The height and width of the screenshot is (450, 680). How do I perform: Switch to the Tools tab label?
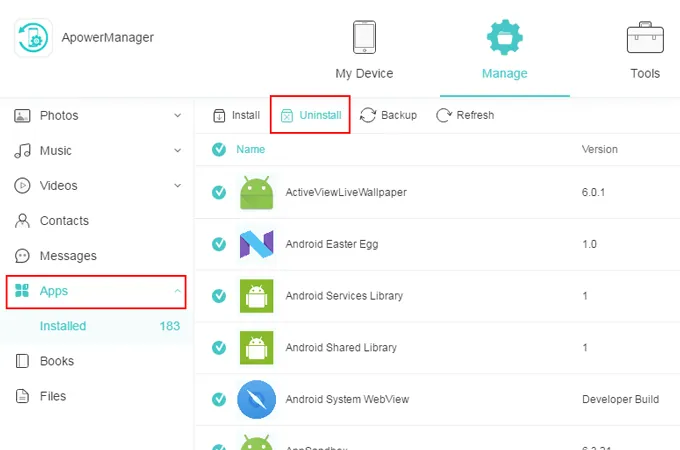click(645, 73)
